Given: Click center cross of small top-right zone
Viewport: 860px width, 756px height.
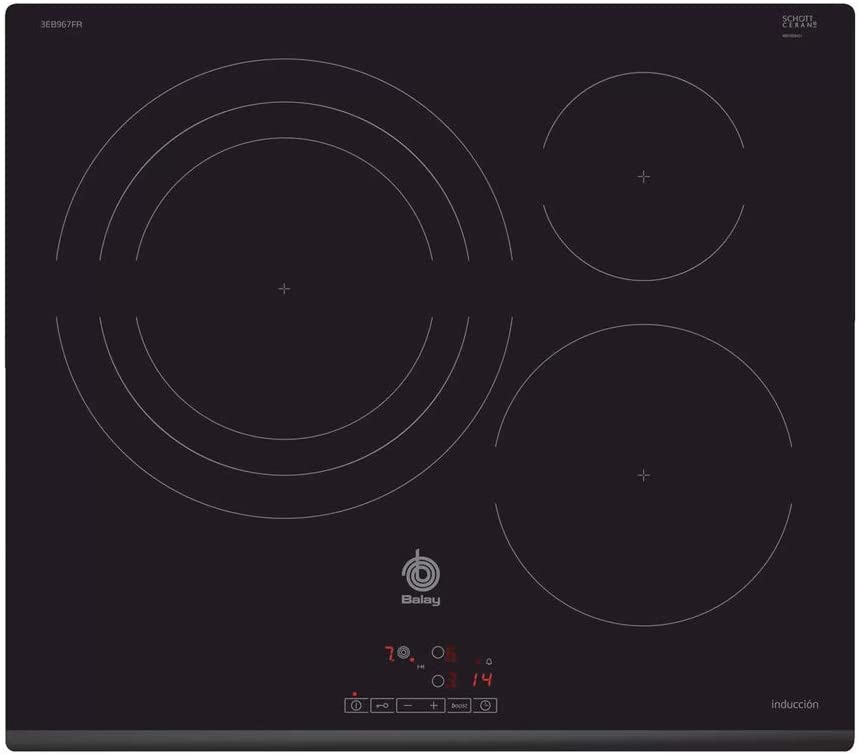Looking at the screenshot, I should click(644, 177).
